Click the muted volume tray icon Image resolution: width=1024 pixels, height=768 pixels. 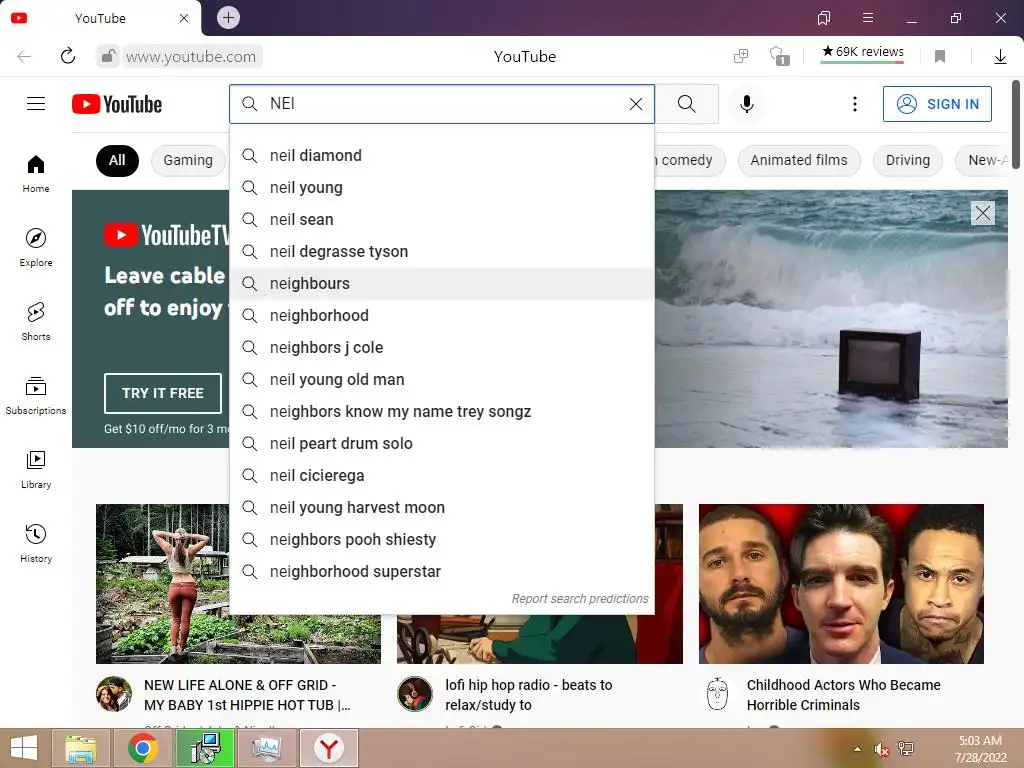pos(882,749)
